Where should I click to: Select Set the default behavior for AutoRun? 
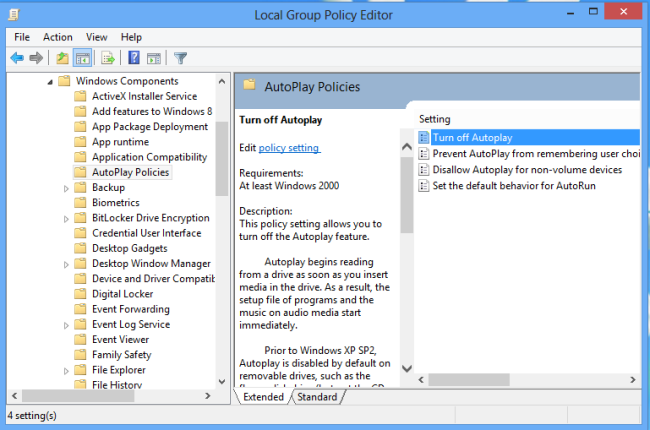click(x=507, y=186)
